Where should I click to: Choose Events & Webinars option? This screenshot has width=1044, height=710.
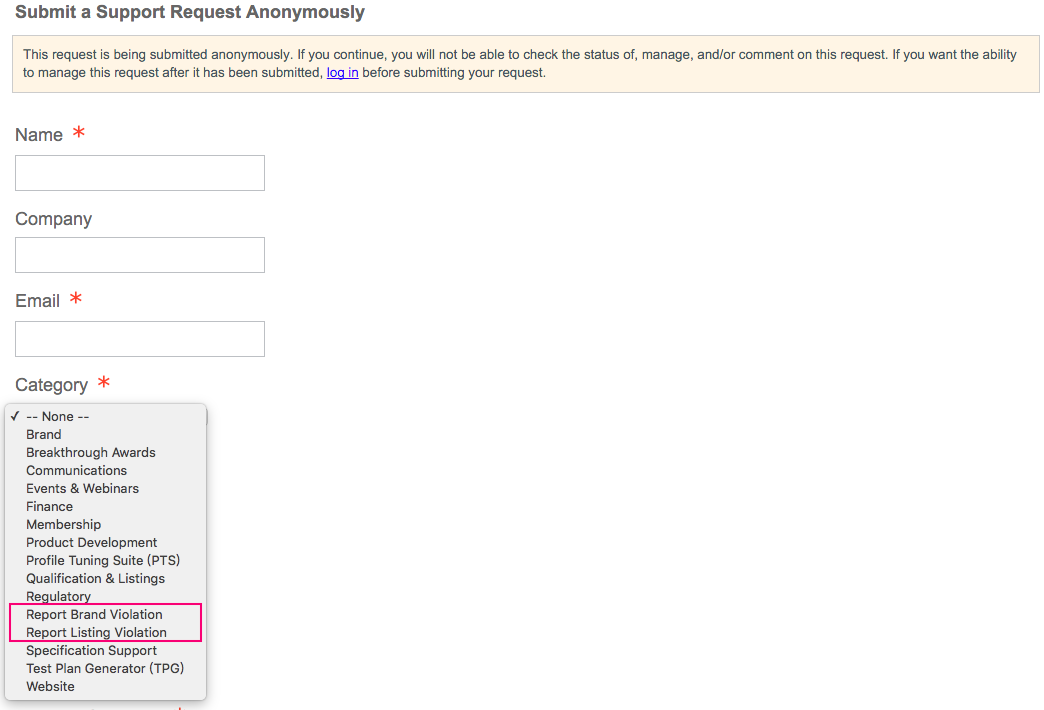(x=83, y=488)
